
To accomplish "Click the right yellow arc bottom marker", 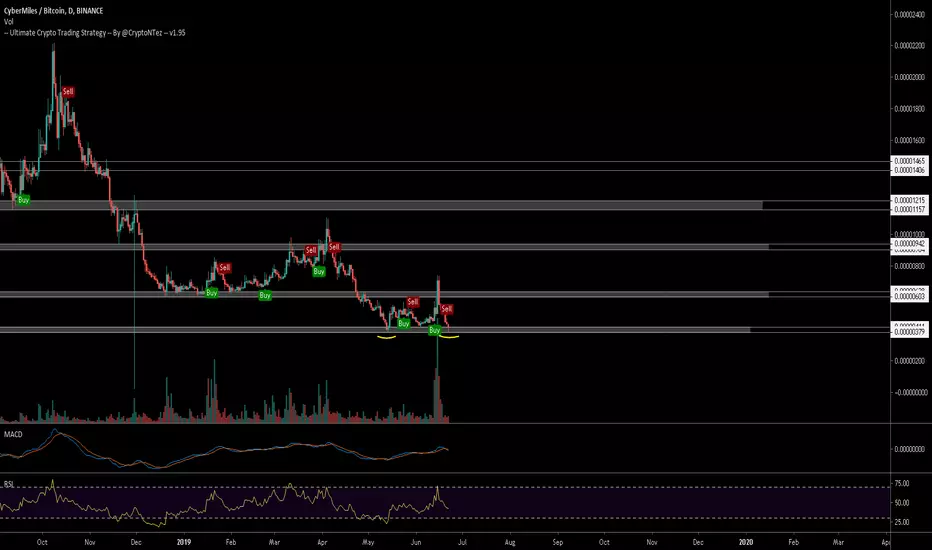I will click(x=447, y=338).
